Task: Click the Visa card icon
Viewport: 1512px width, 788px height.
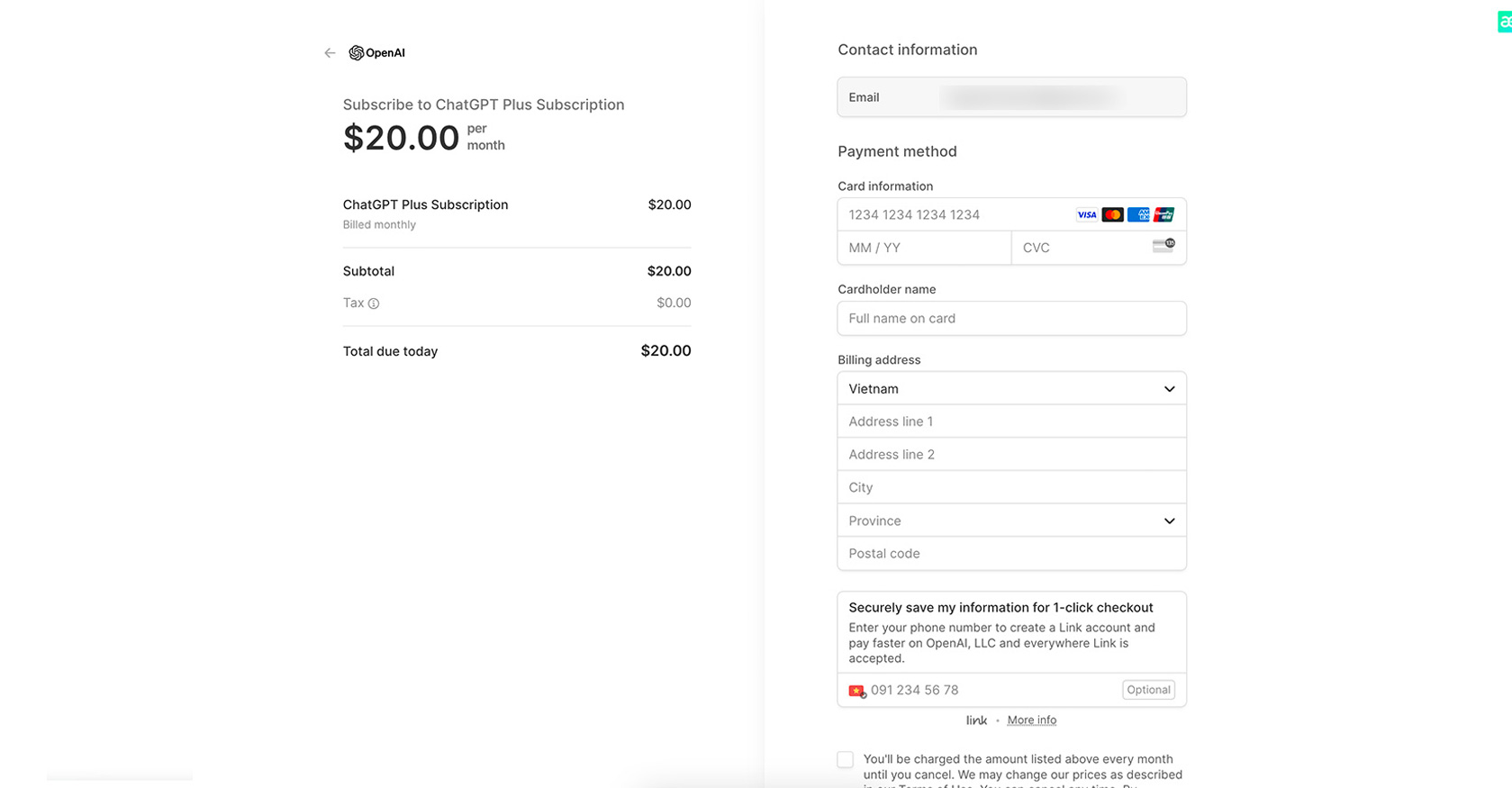Action: coord(1087,214)
